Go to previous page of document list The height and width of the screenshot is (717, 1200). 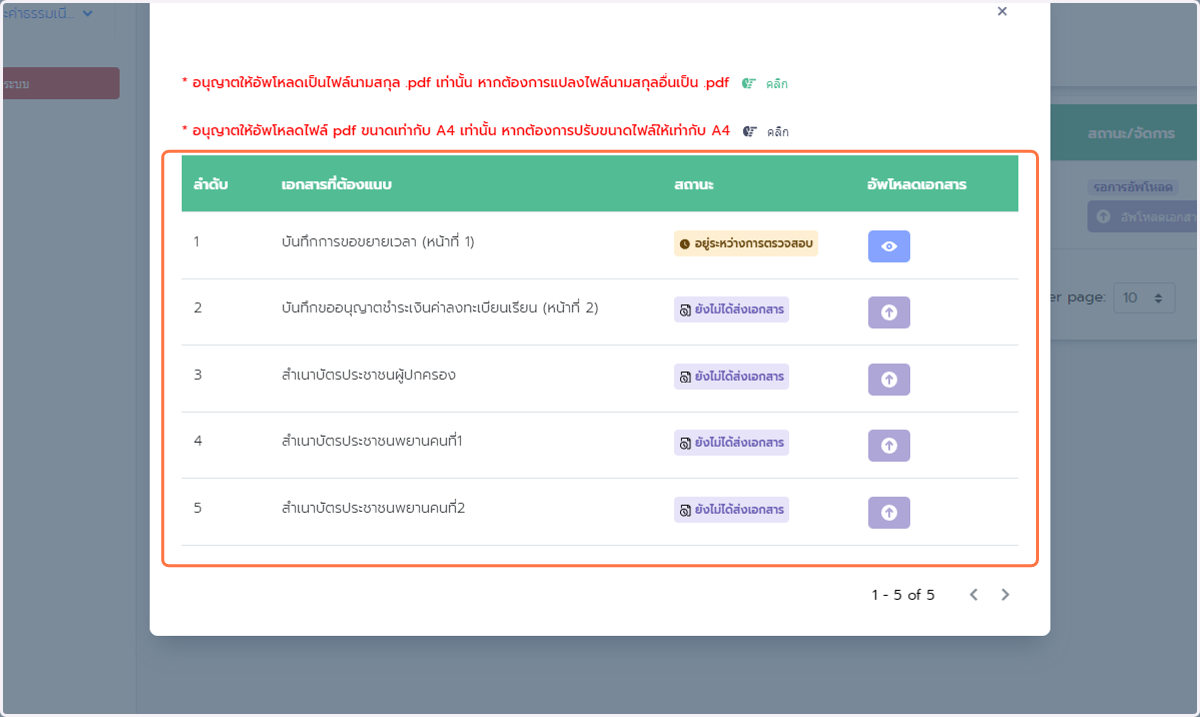(x=974, y=595)
